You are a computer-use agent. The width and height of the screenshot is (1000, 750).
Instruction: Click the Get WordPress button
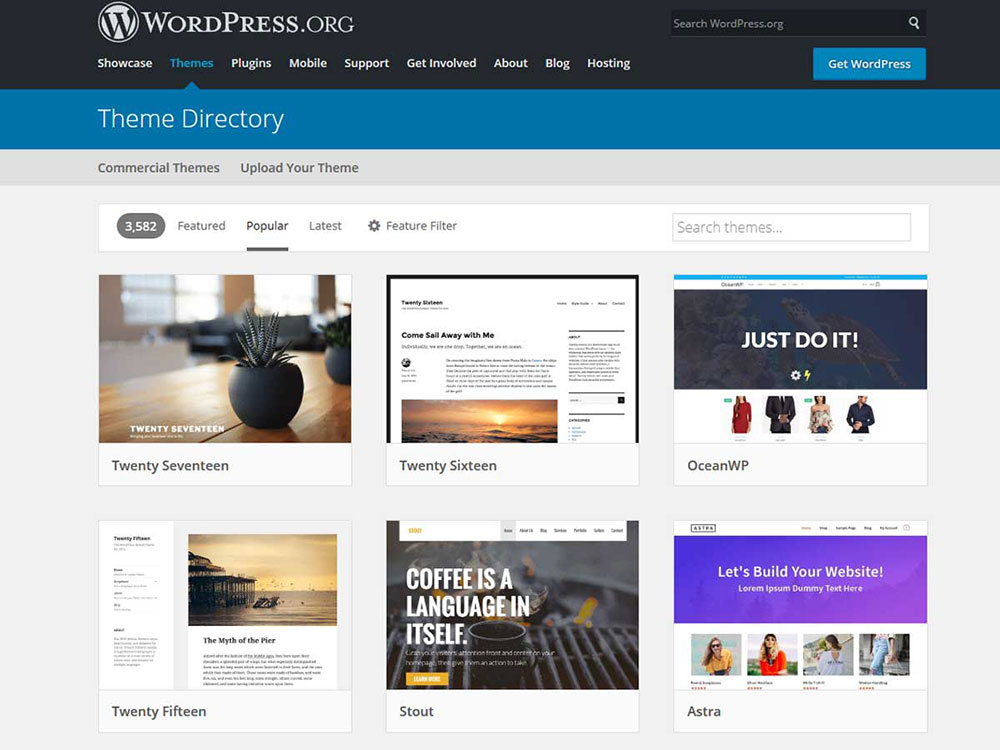(x=869, y=64)
